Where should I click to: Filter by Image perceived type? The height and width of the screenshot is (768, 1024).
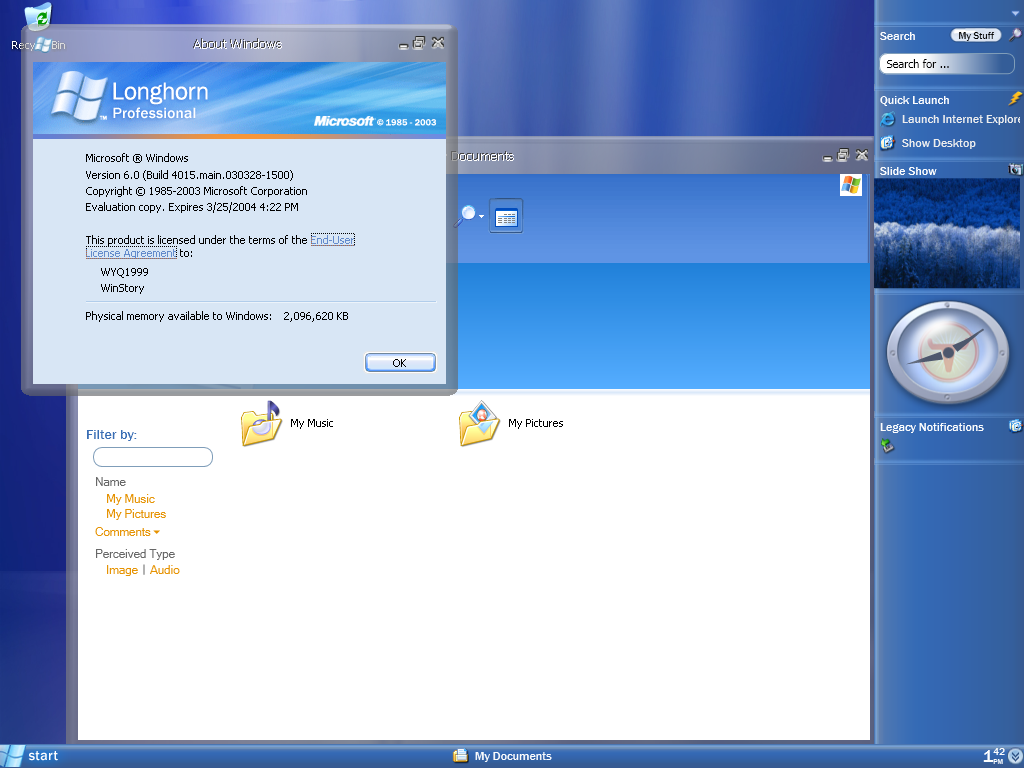pos(122,570)
